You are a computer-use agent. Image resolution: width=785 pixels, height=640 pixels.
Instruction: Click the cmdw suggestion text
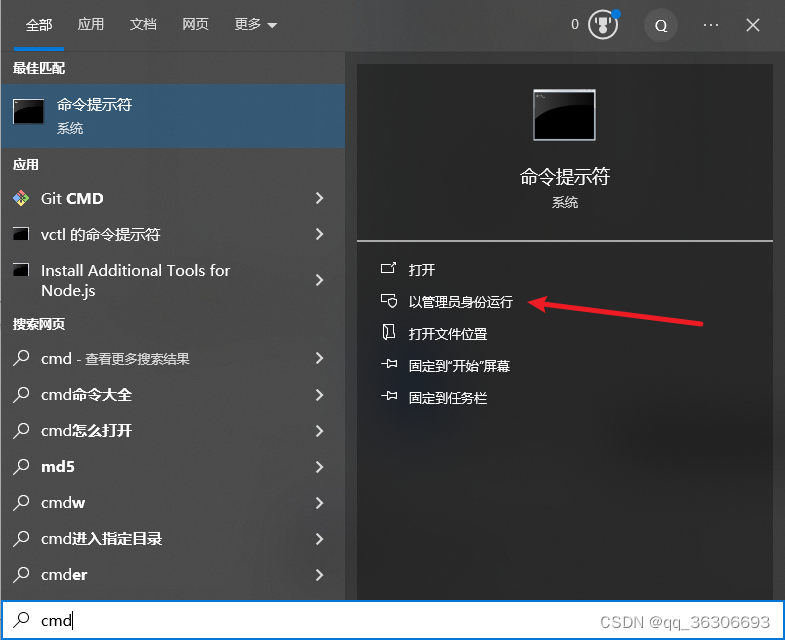point(63,503)
